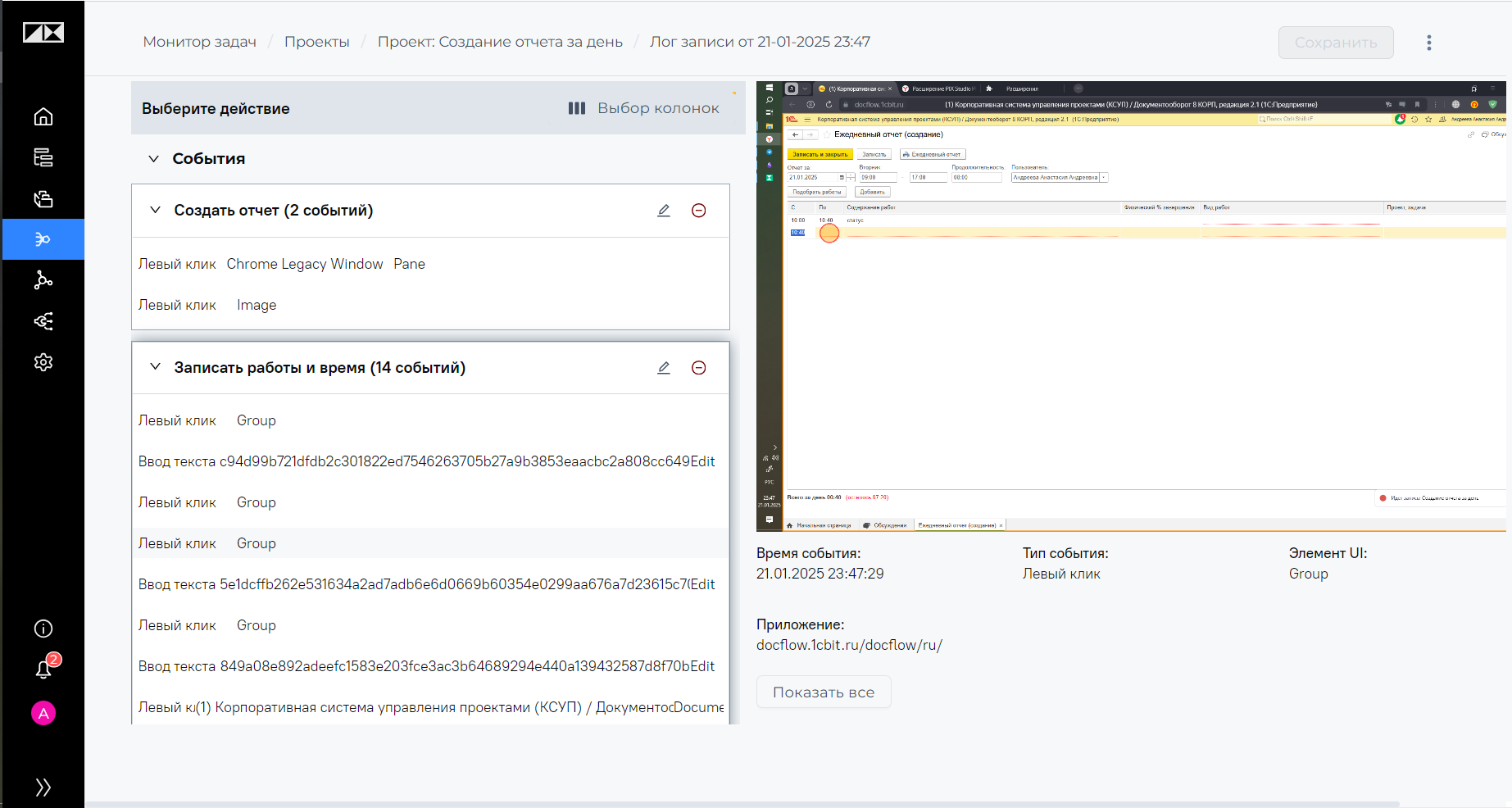Select the 'Левый клик Image' event row
This screenshot has height=808, width=1512.
click(x=430, y=305)
